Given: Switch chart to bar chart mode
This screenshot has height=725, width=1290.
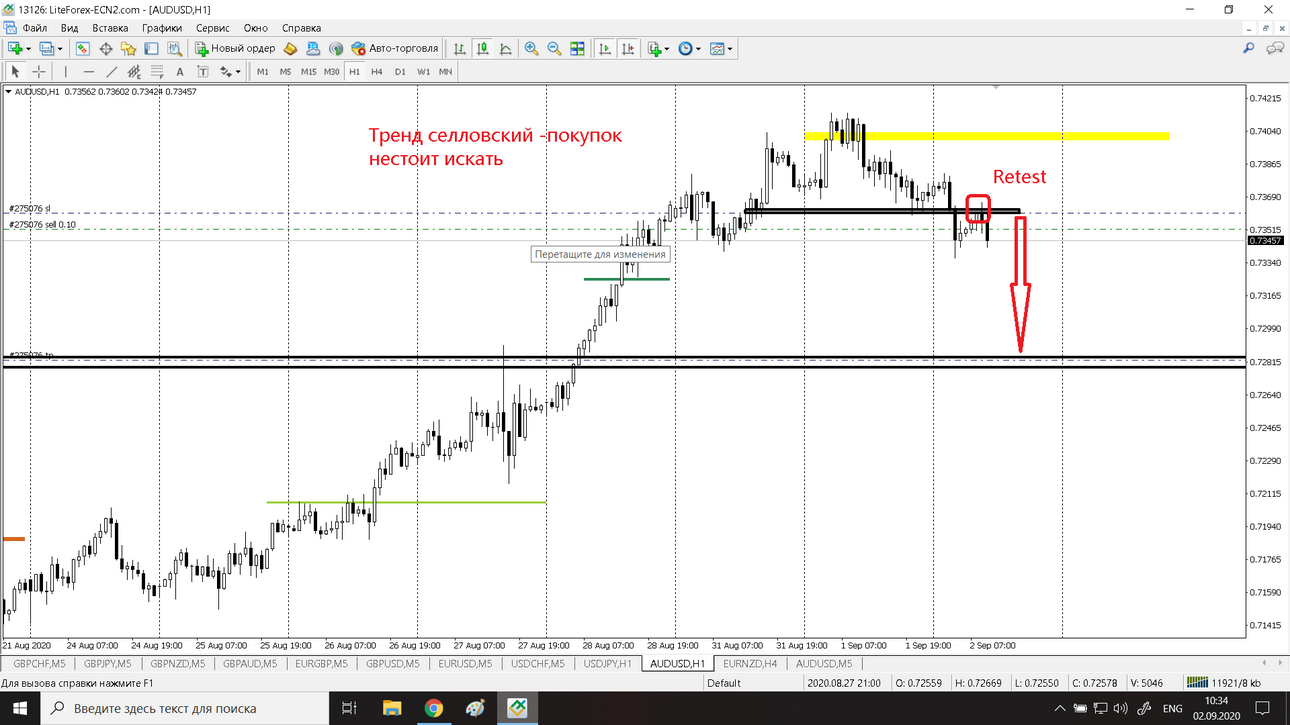Looking at the screenshot, I should [460, 48].
